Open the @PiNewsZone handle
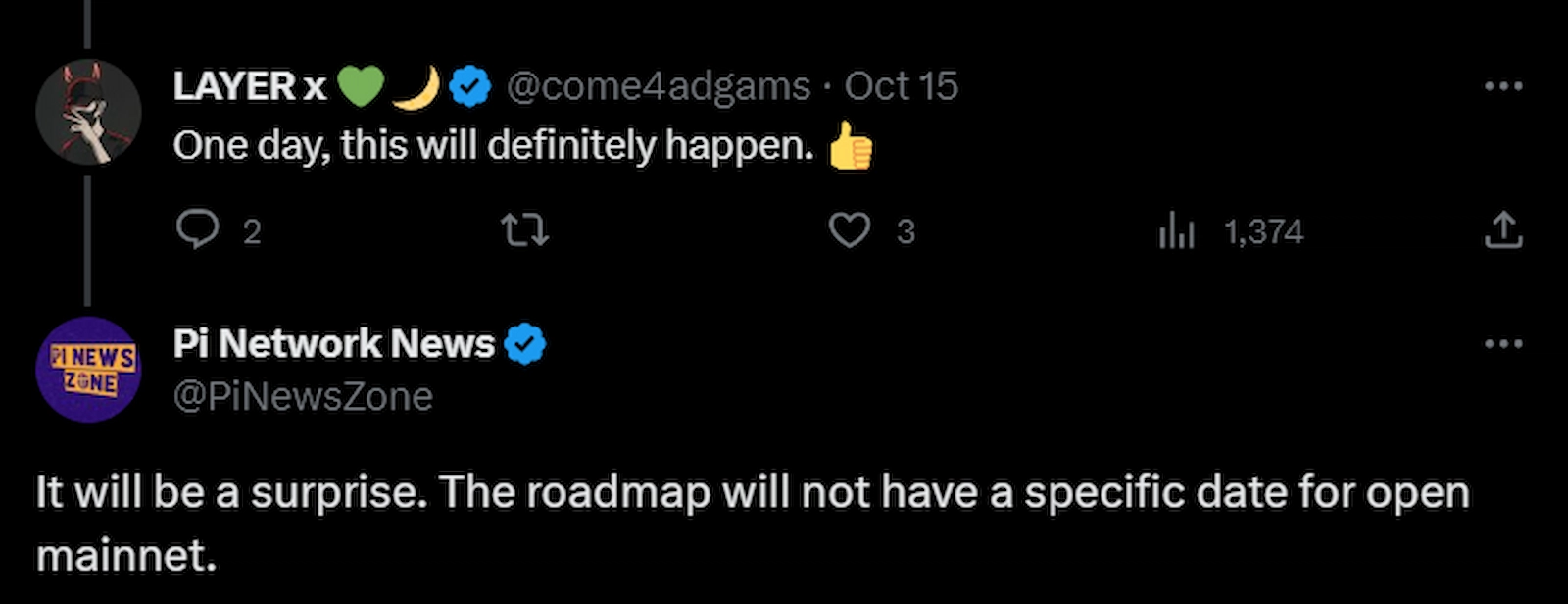The image size is (1568, 604). pyautogui.click(x=303, y=397)
